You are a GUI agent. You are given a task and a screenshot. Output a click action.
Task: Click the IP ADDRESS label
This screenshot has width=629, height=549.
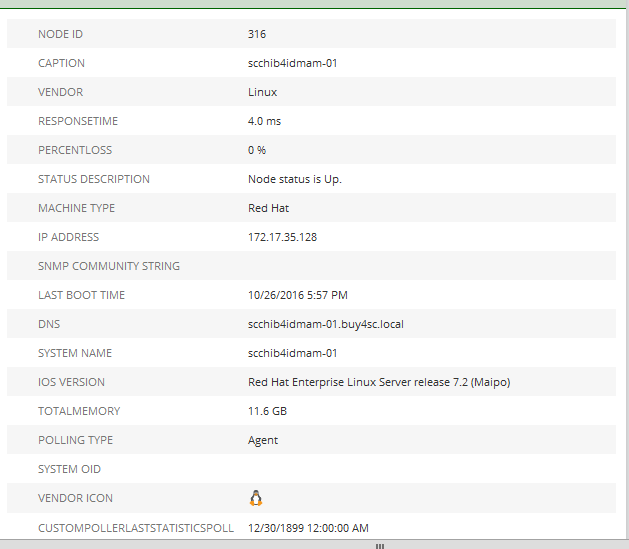pos(69,237)
